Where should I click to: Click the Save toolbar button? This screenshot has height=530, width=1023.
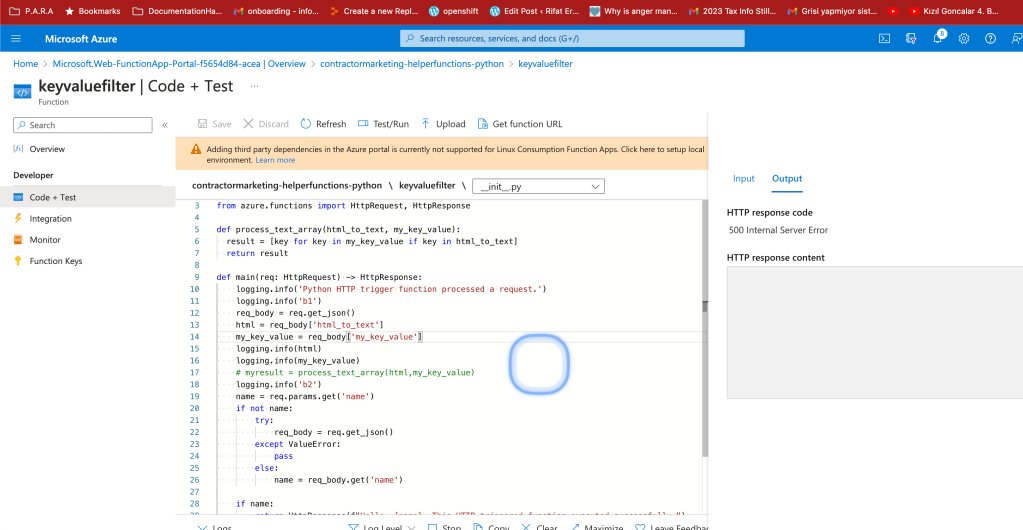tap(214, 124)
